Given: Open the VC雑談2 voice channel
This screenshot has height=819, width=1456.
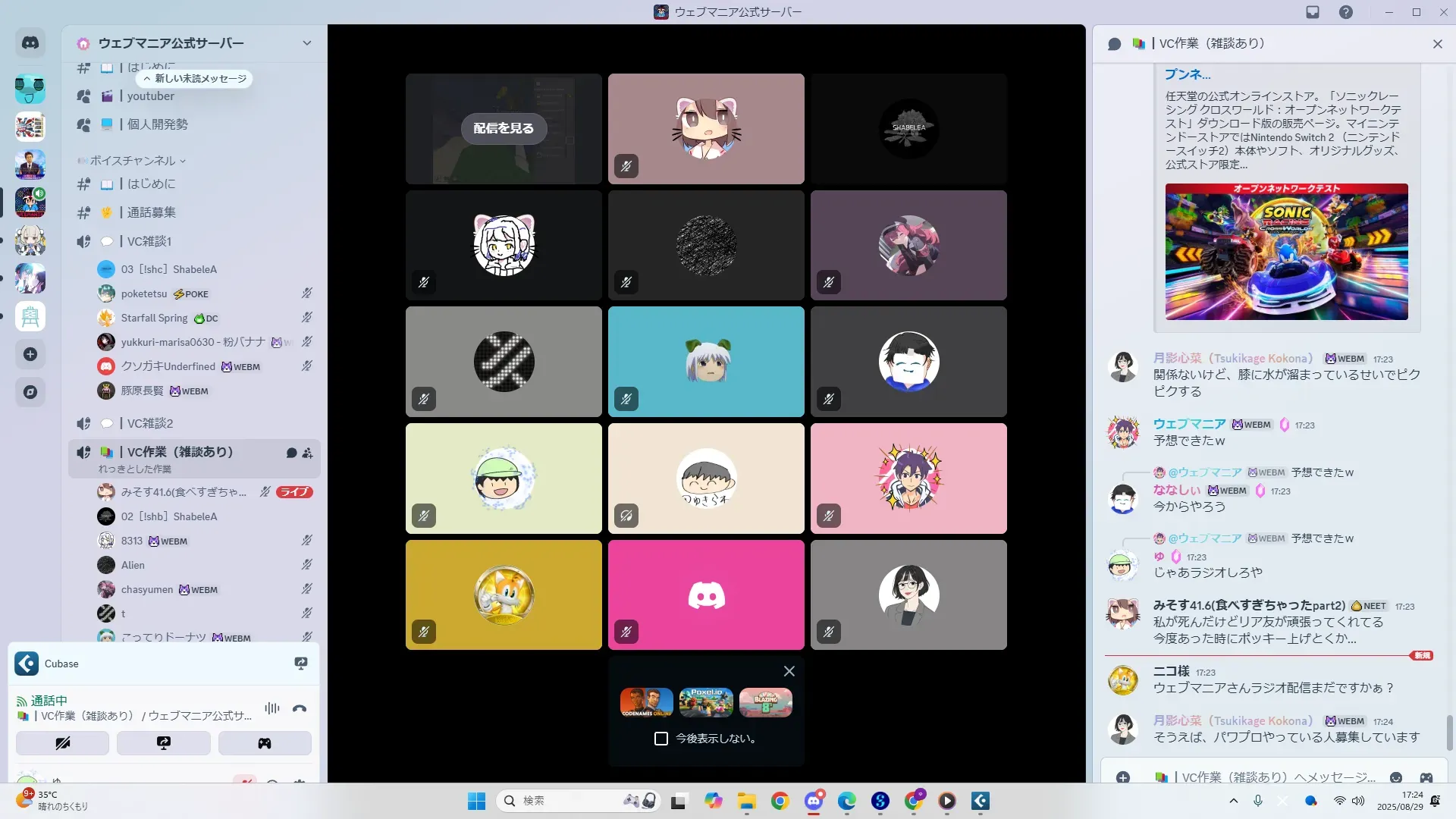Looking at the screenshot, I should [150, 423].
